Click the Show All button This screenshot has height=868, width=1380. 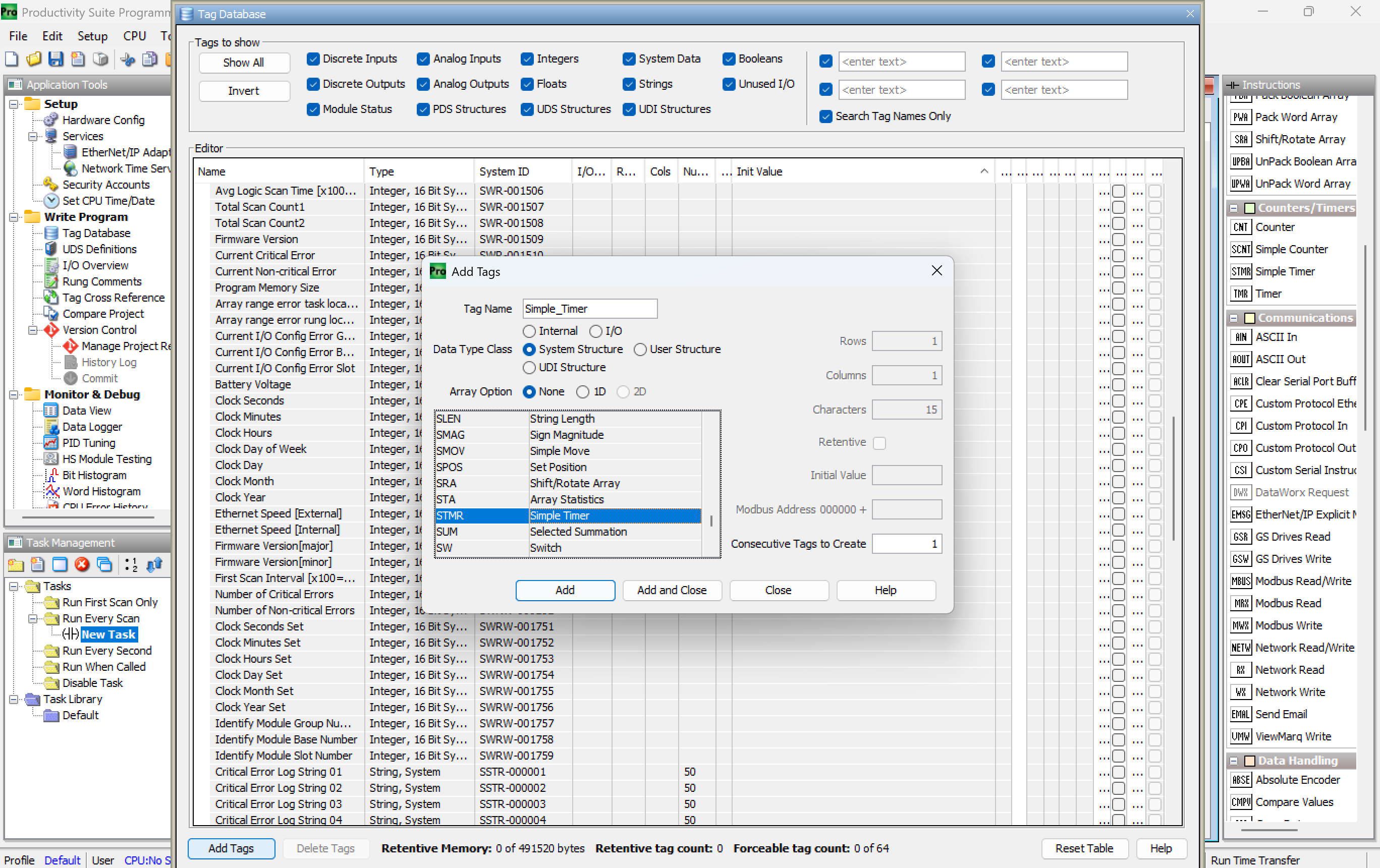(244, 63)
